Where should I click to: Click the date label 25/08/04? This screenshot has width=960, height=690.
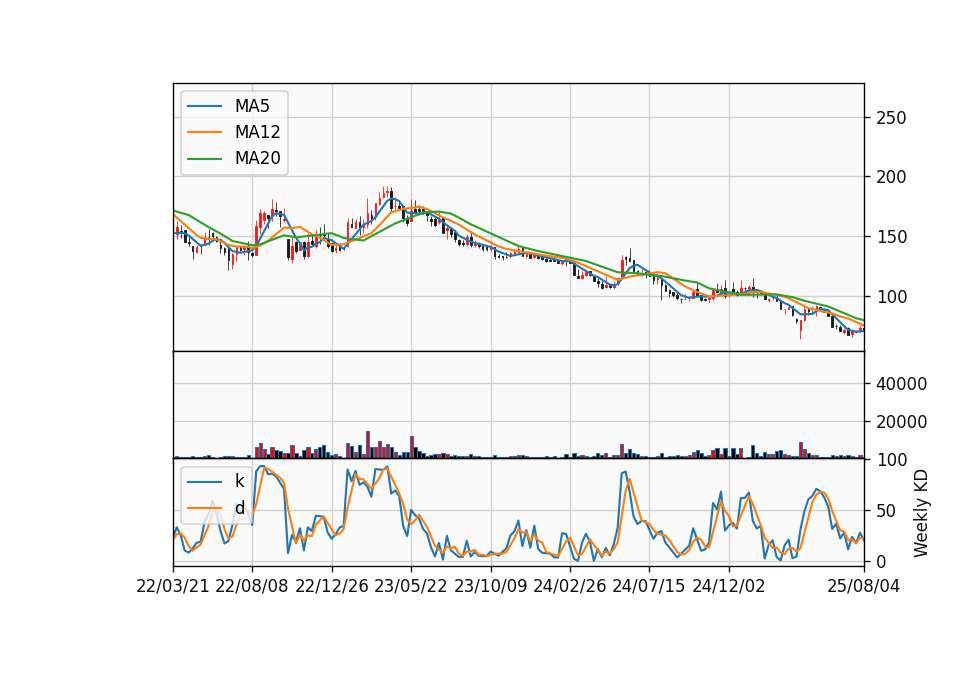point(864,586)
